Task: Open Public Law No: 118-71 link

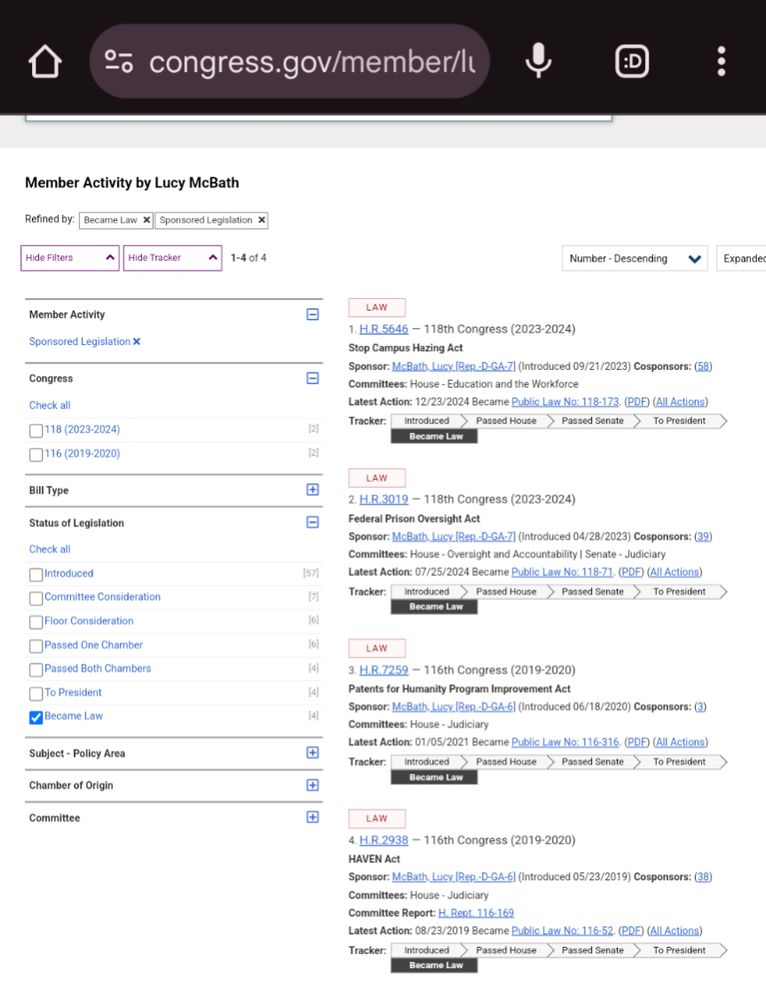Action: (562, 572)
